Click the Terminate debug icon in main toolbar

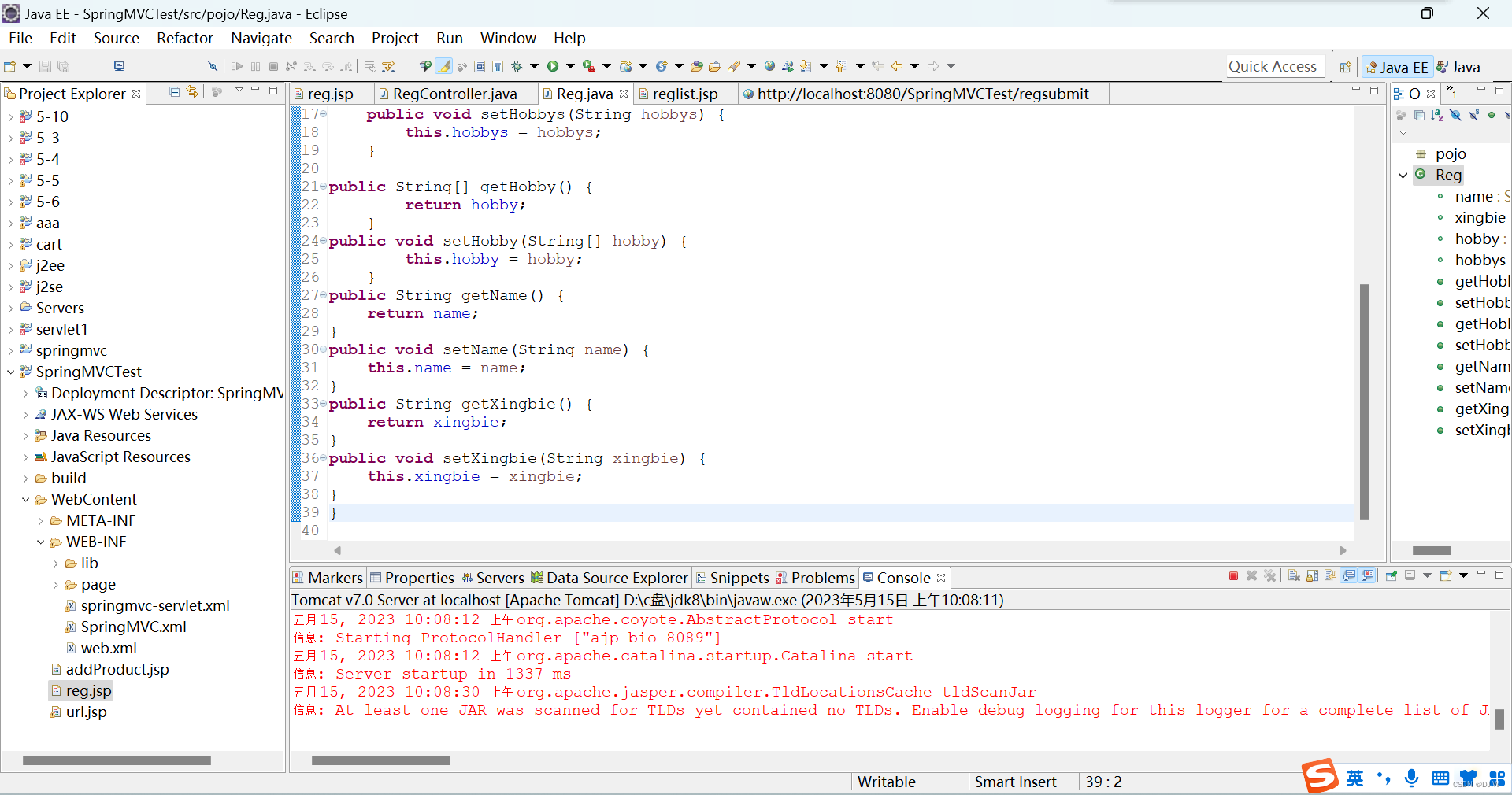273,67
